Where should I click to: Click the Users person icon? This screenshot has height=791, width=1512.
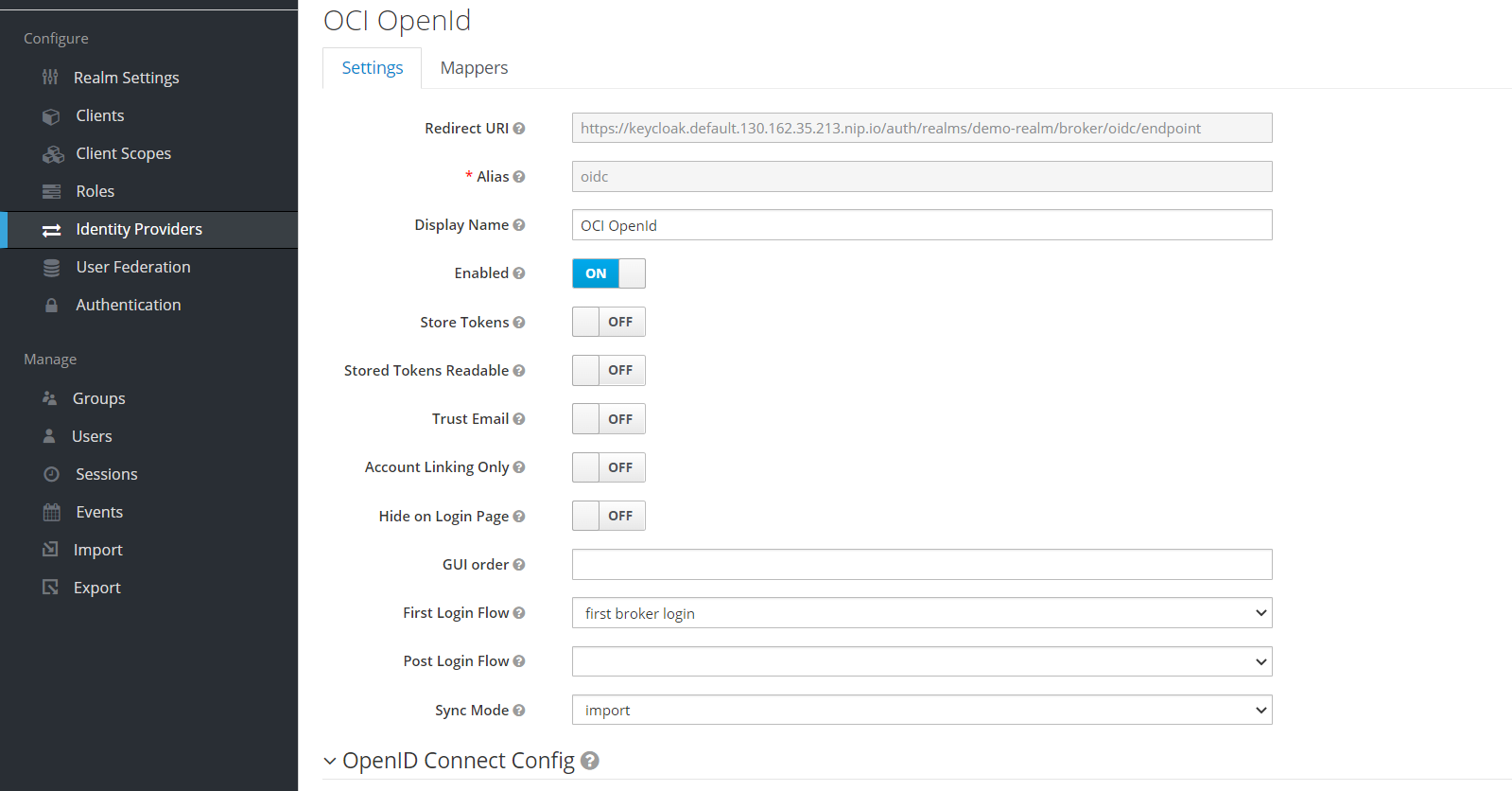pos(49,436)
